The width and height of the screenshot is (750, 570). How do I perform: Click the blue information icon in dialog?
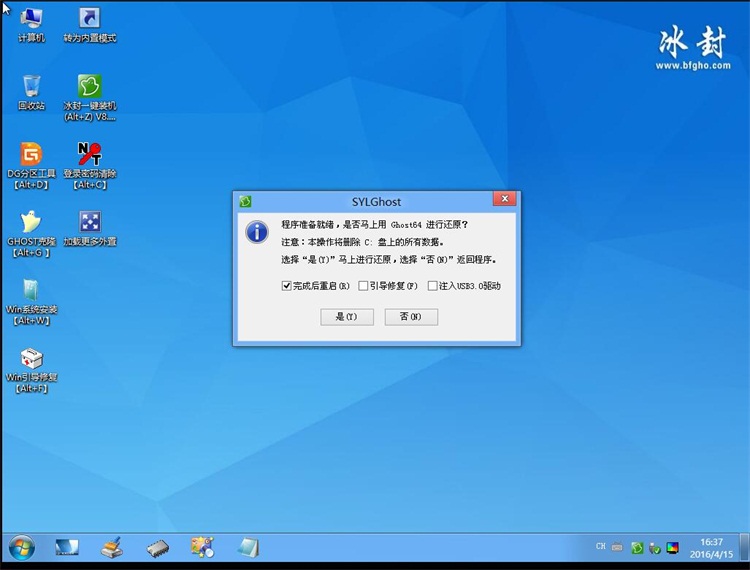click(x=257, y=232)
